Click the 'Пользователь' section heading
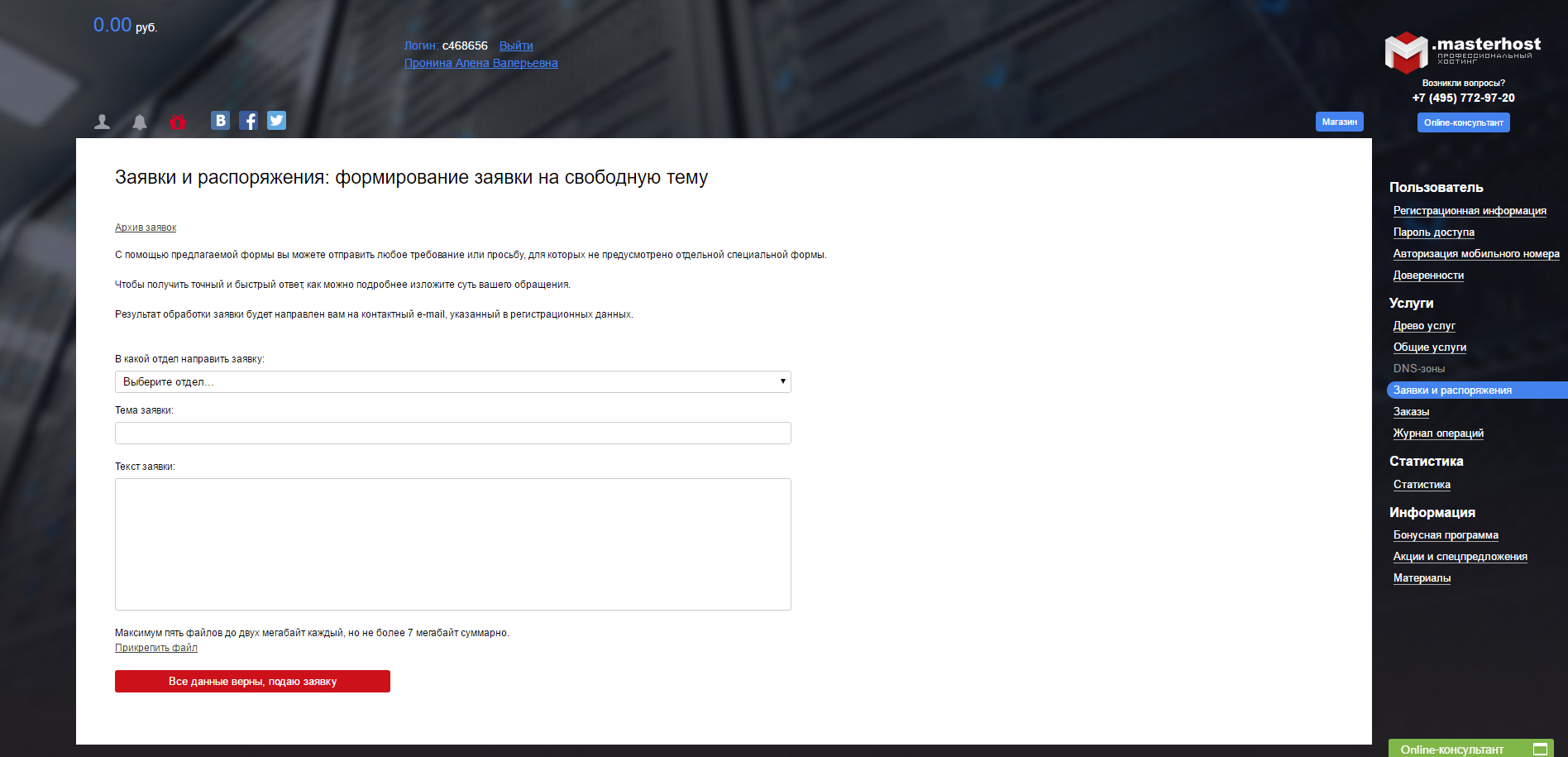This screenshot has height=757, width=1568. pos(1437,188)
